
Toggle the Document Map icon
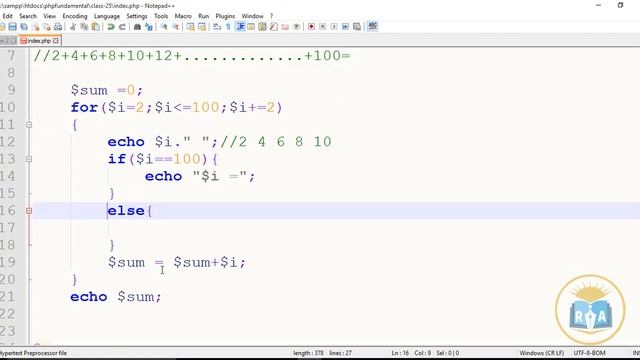point(262,27)
